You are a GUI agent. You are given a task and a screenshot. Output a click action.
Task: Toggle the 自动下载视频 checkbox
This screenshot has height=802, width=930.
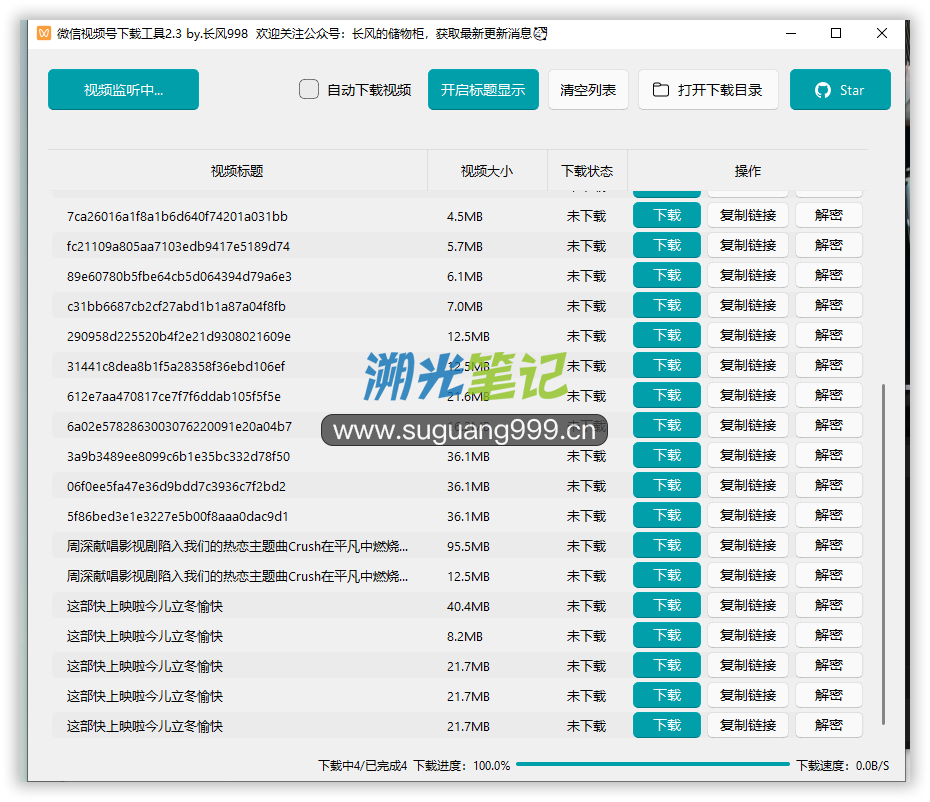[x=308, y=90]
